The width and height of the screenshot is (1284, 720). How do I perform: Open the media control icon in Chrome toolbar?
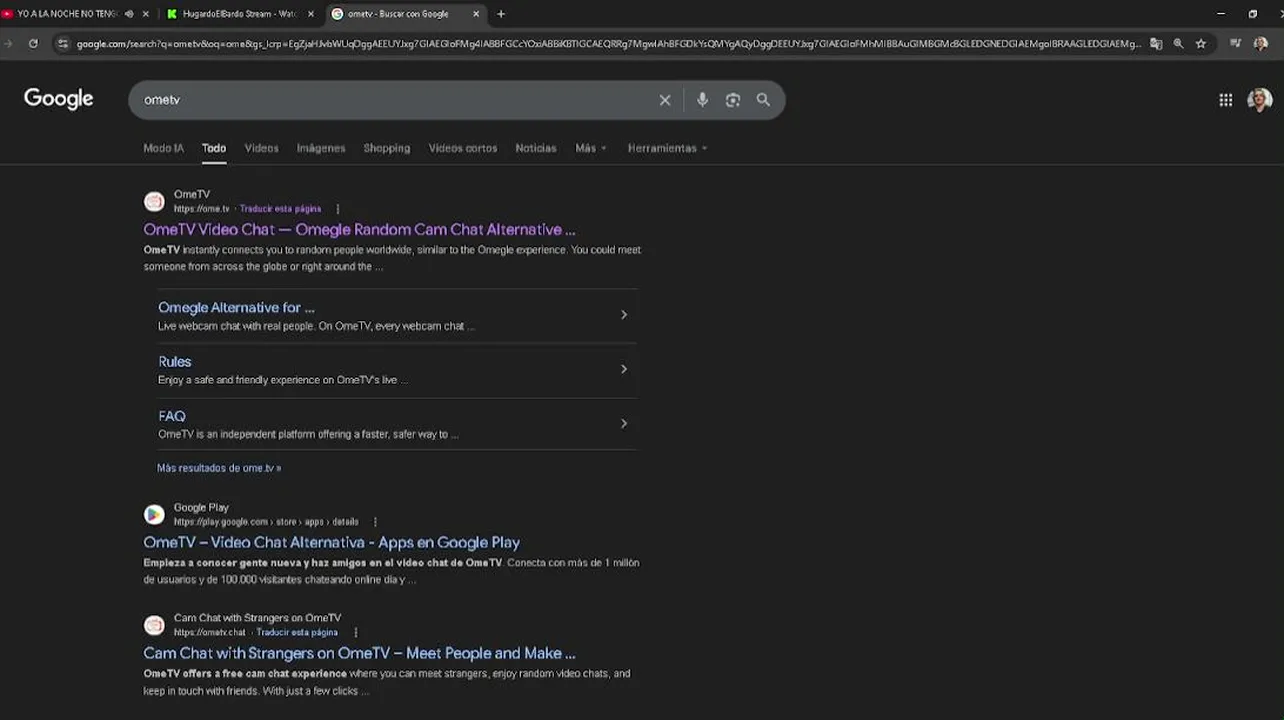pos(1236,44)
